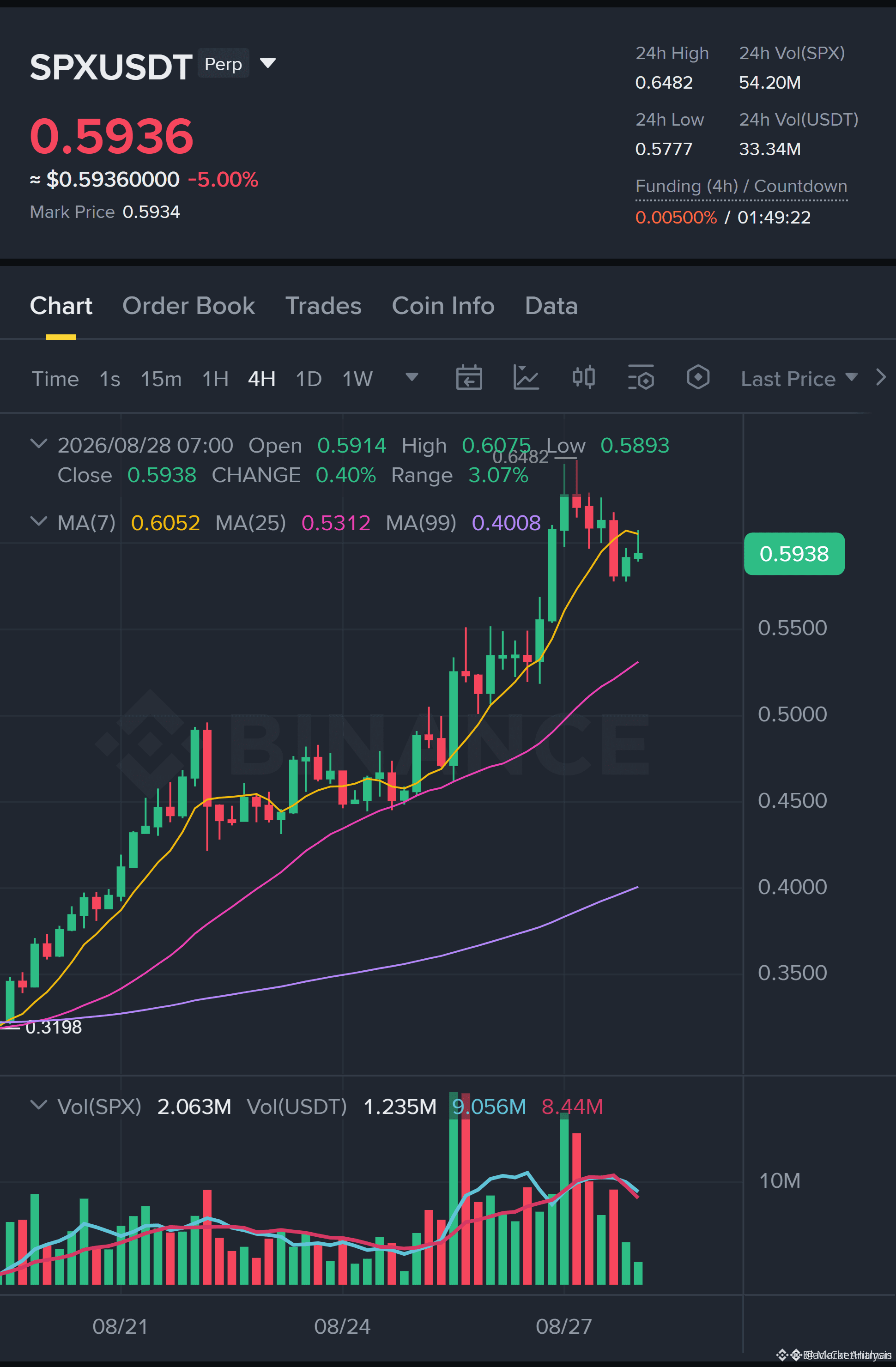Image resolution: width=896 pixels, height=1367 pixels.
Task: Tap the Perp contract type badge
Action: (x=224, y=63)
